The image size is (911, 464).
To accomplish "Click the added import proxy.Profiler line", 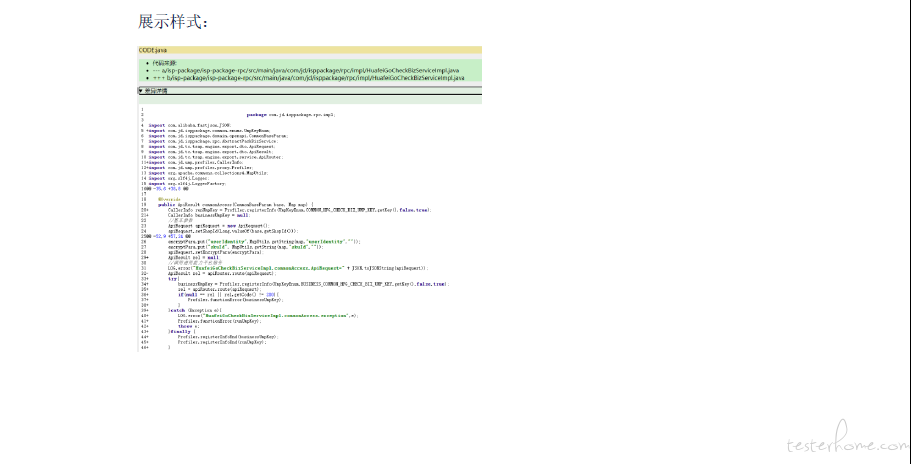I will (203, 168).
